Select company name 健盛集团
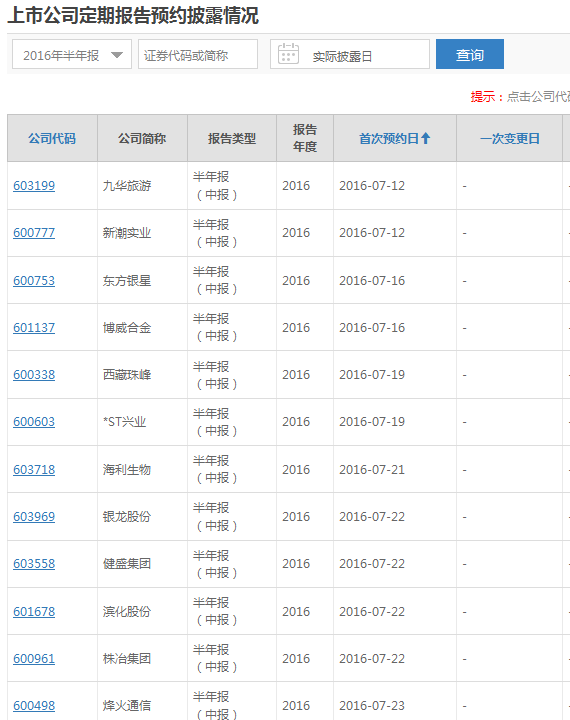570x720 pixels. tap(127, 563)
